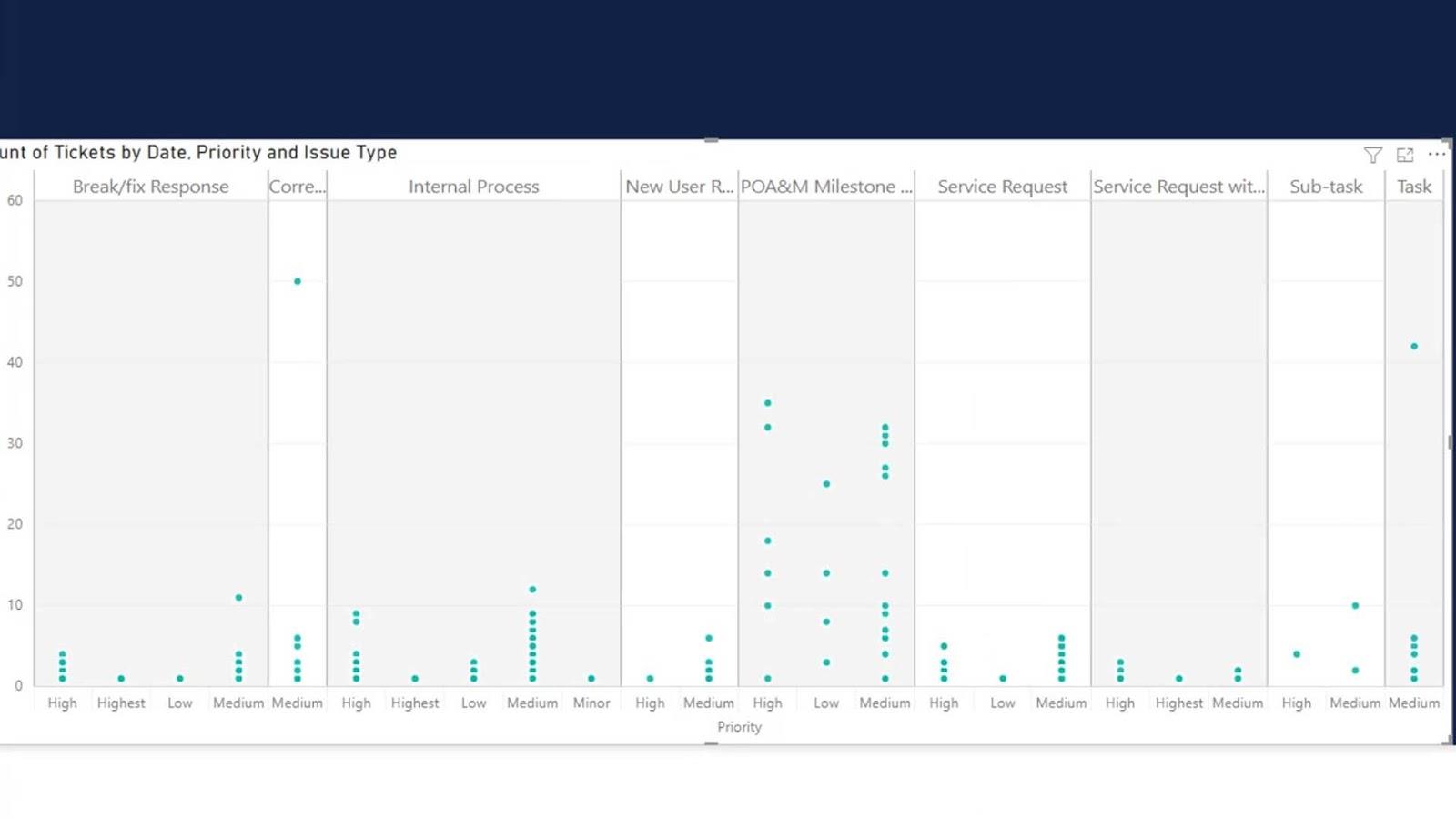Click the Minor label under Internal Process
Image resolution: width=1456 pixels, height=819 pixels.
coord(591,703)
